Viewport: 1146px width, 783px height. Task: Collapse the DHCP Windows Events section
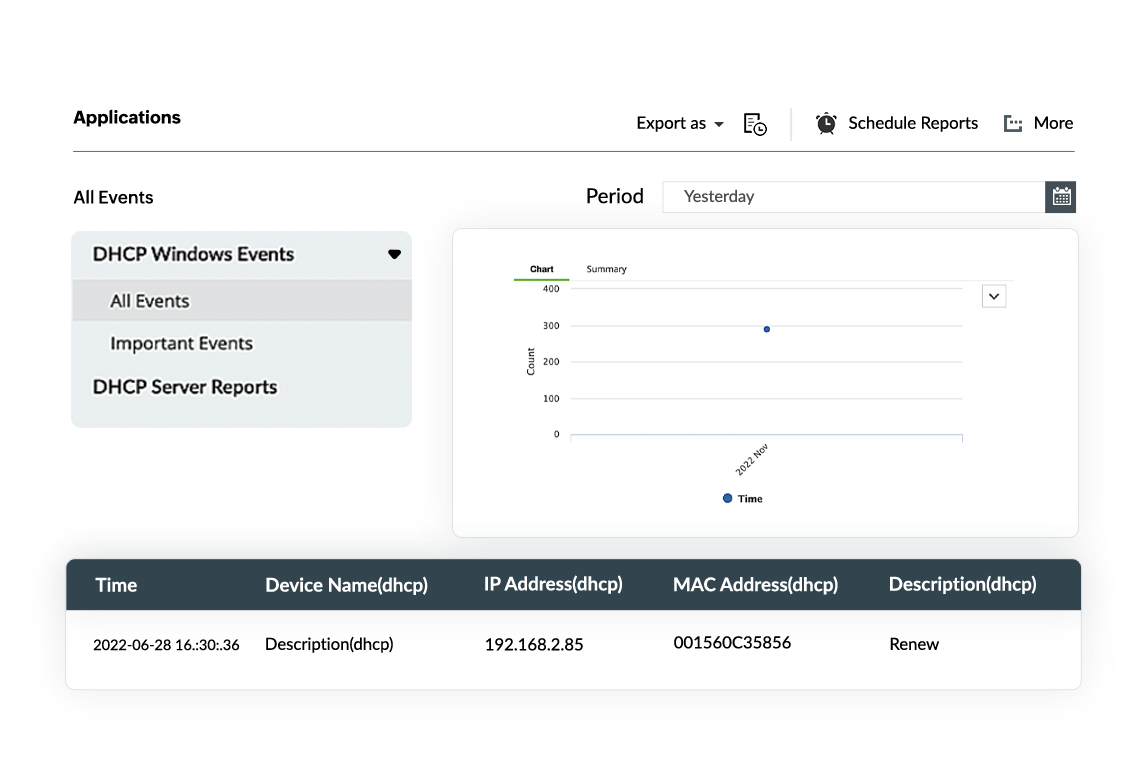click(x=394, y=254)
